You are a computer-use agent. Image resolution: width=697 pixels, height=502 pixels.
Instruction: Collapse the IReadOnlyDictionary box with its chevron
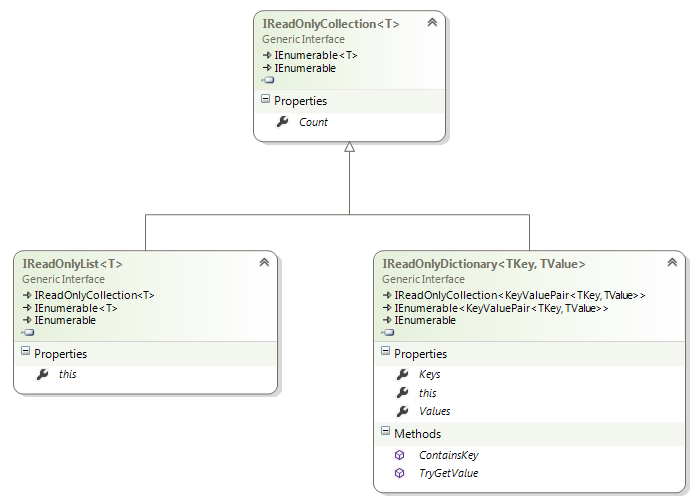click(672, 262)
